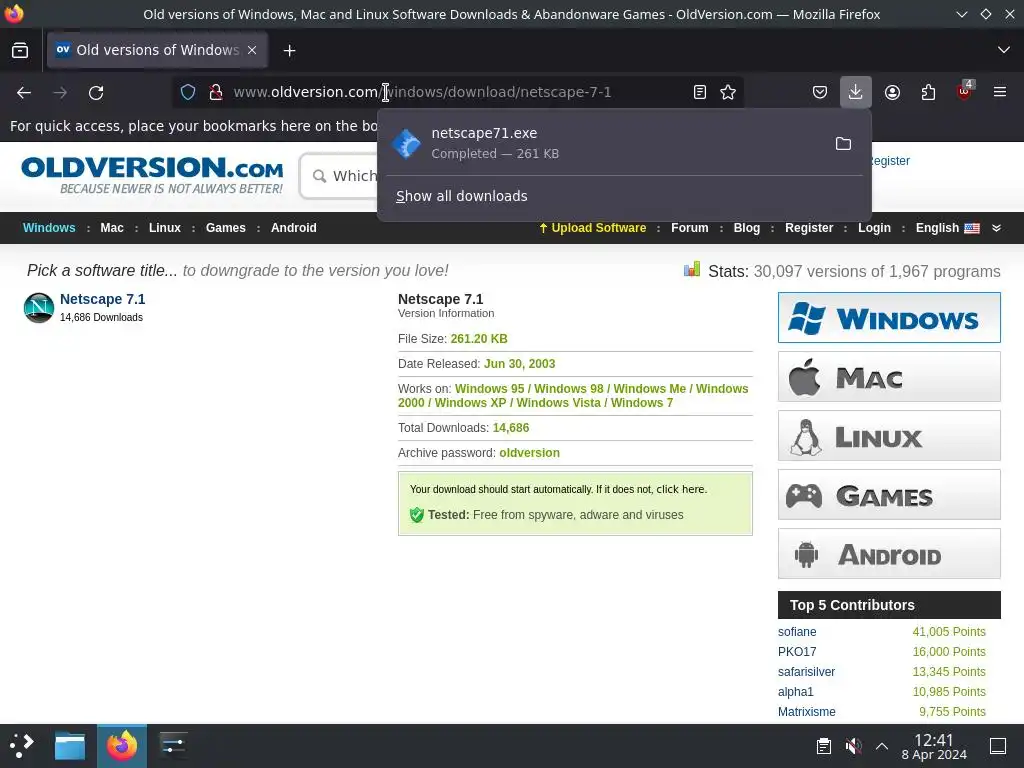Image resolution: width=1024 pixels, height=768 pixels.
Task: Click Register in the navigation bar
Action: pos(809,228)
